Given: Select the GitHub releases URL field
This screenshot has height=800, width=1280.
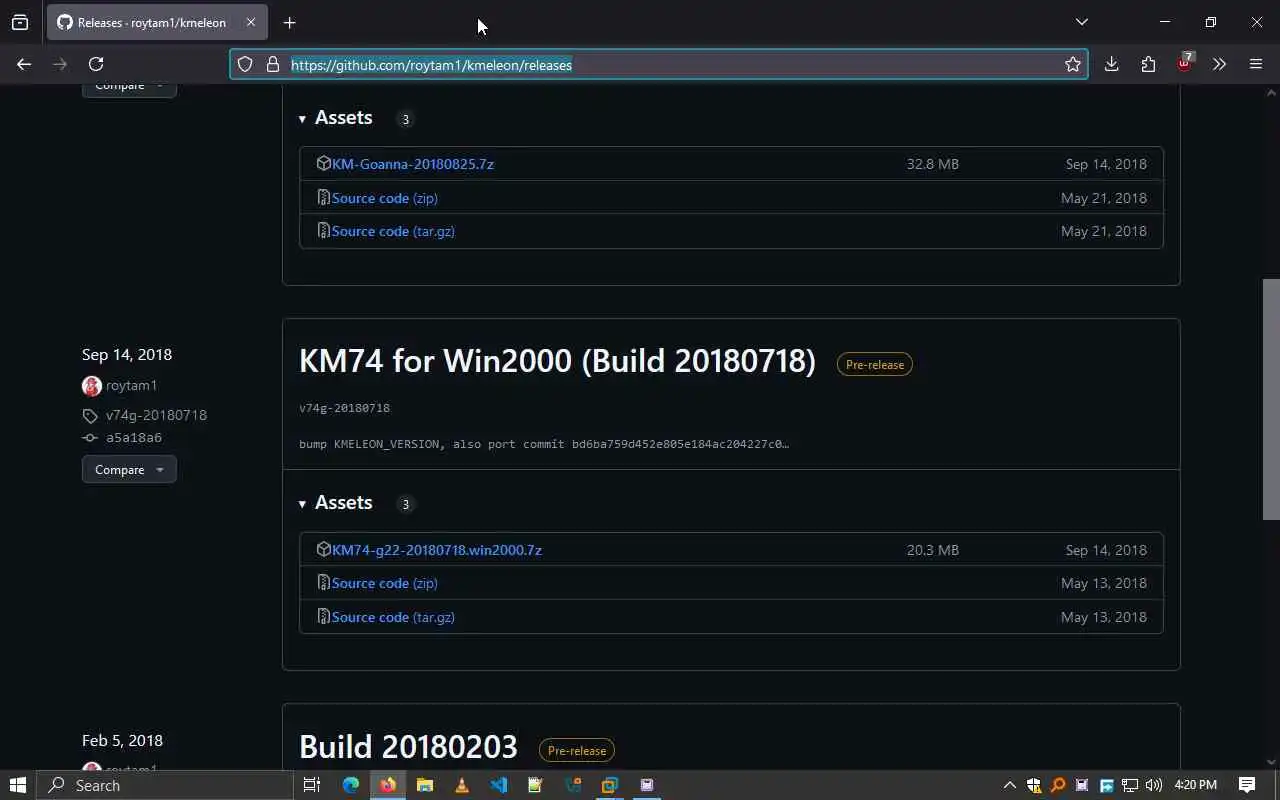Looking at the screenshot, I should pos(660,64).
